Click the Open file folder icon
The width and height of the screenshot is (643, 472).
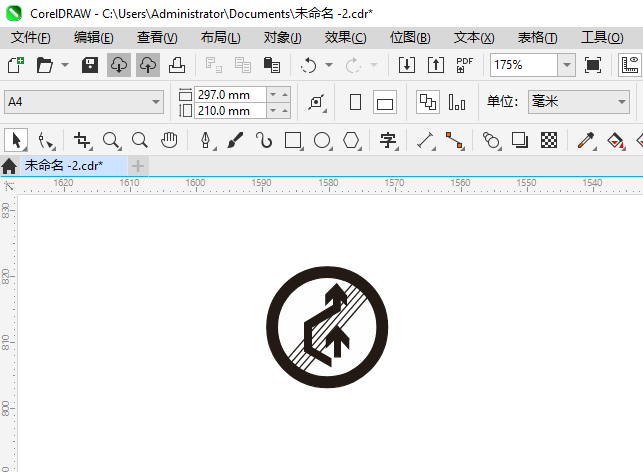pos(44,65)
